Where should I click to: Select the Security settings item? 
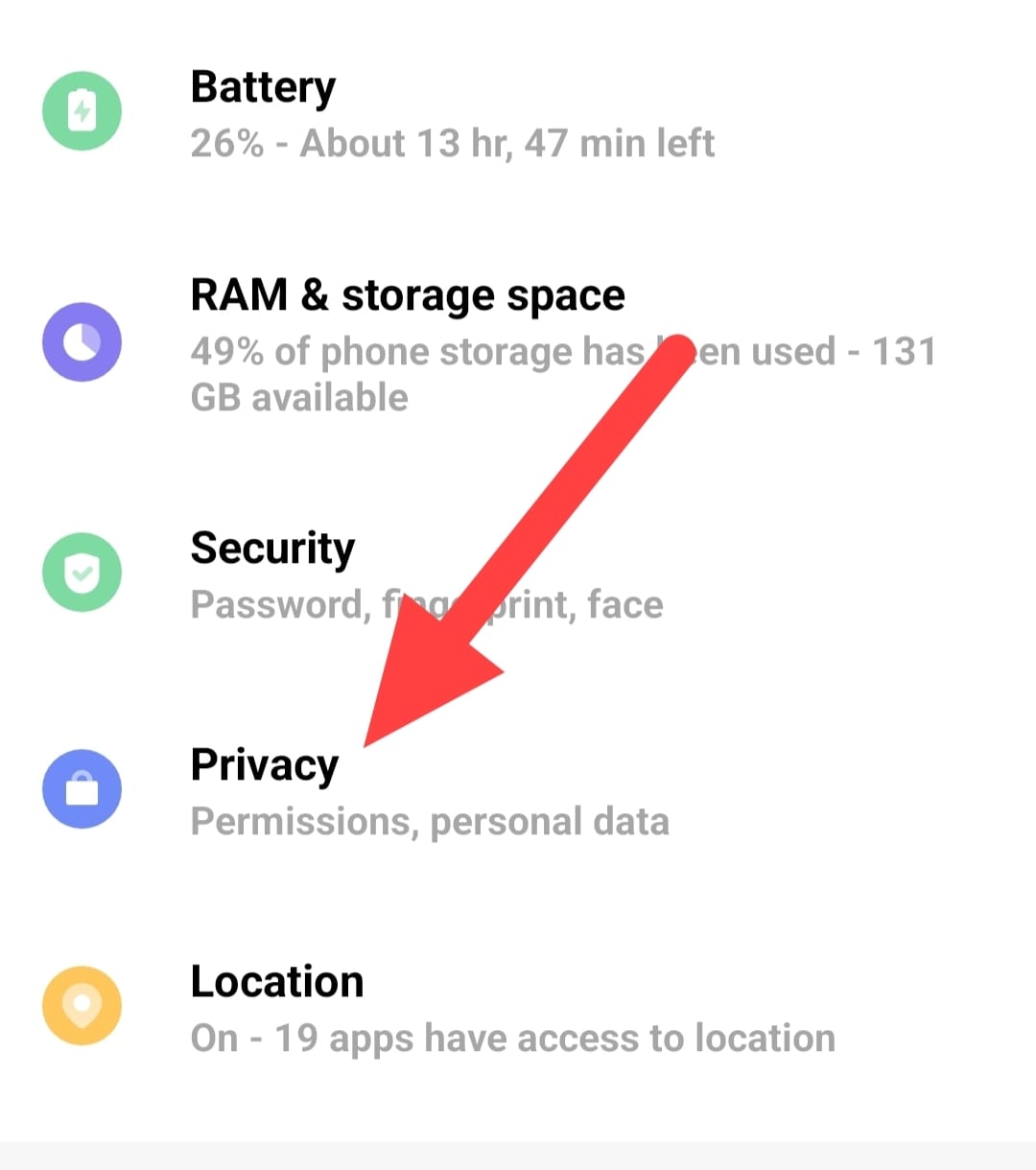[272, 548]
